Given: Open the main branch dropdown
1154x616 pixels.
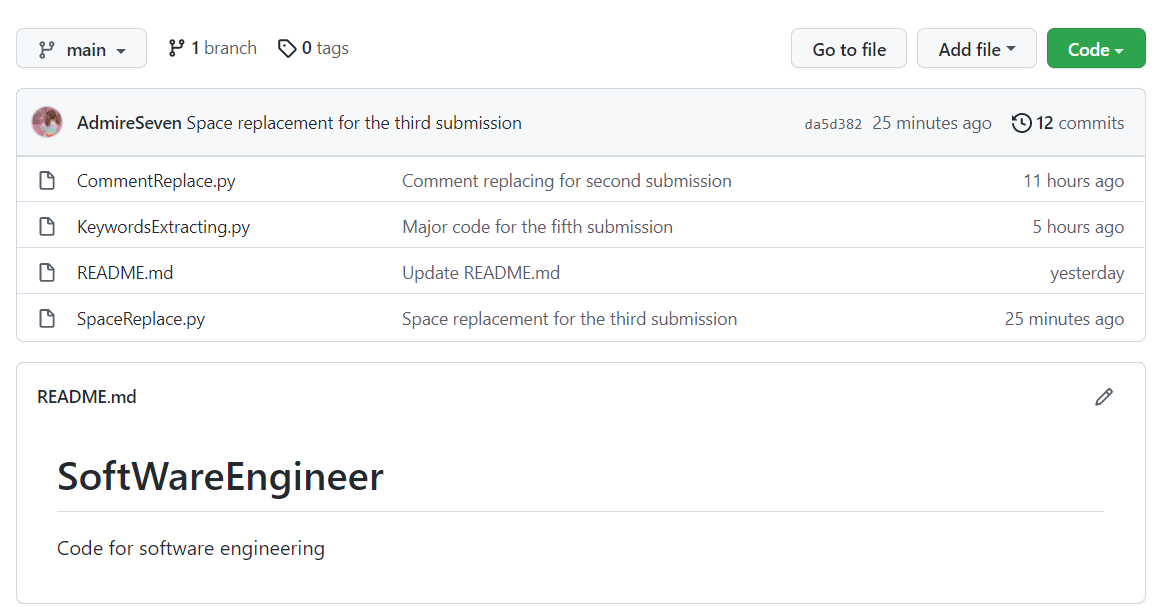Looking at the screenshot, I should pos(81,49).
